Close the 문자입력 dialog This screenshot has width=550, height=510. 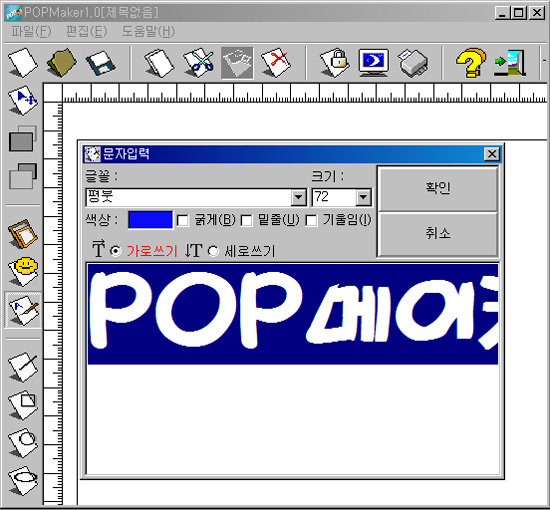(491, 154)
